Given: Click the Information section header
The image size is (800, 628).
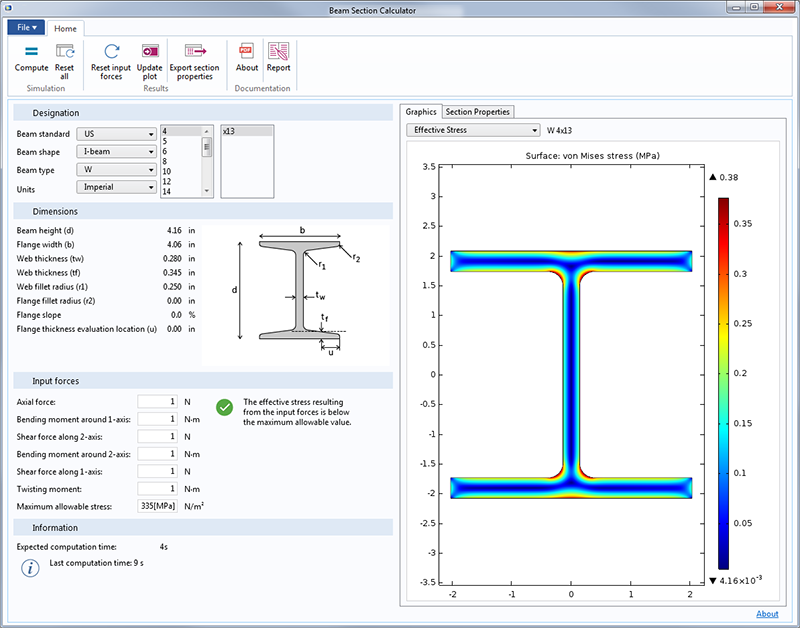Looking at the screenshot, I should tap(203, 527).
